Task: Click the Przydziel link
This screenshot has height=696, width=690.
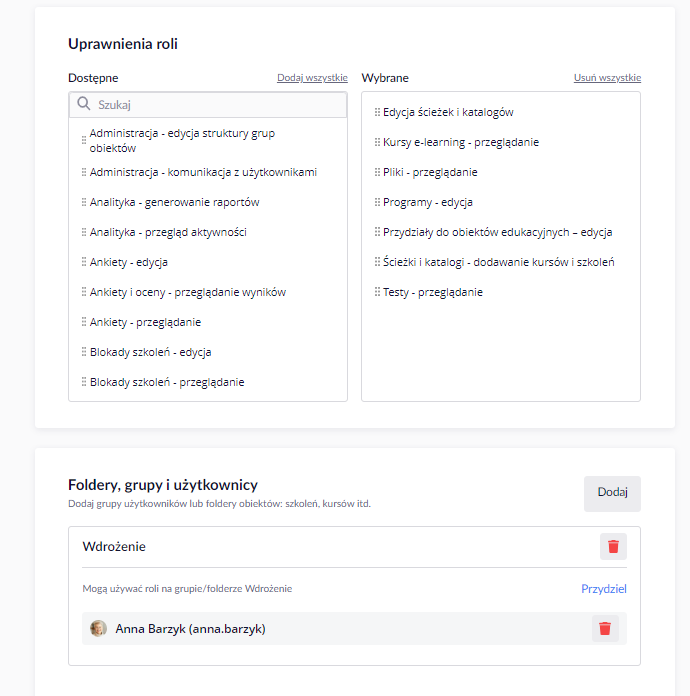Action: click(603, 589)
